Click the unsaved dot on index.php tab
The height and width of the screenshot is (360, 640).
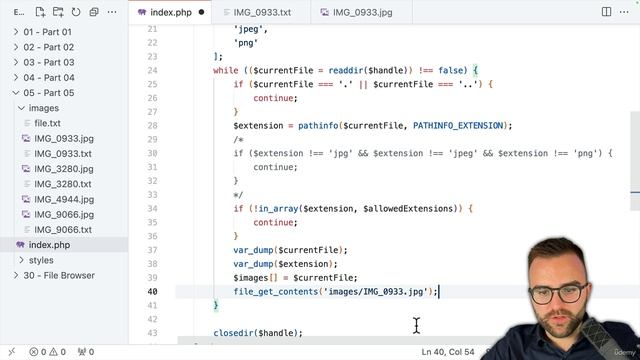click(x=201, y=12)
